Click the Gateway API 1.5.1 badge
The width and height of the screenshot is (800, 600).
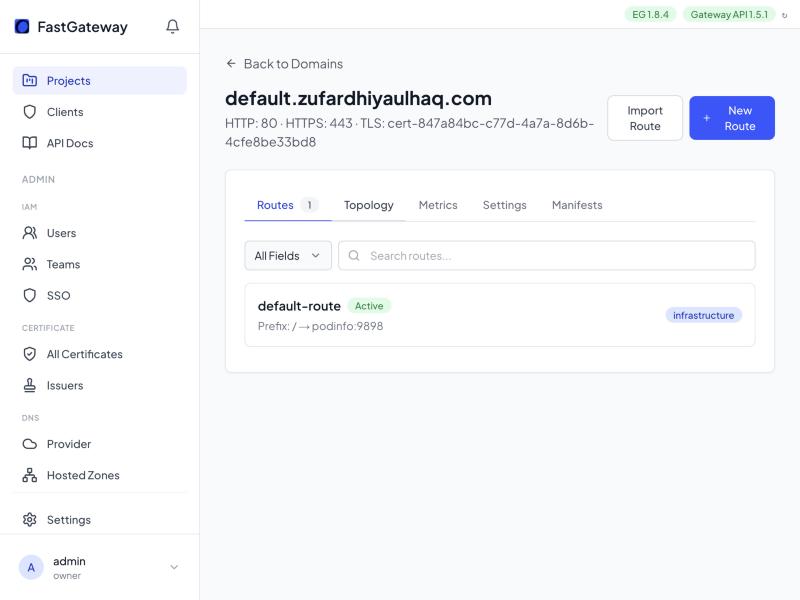pos(729,14)
